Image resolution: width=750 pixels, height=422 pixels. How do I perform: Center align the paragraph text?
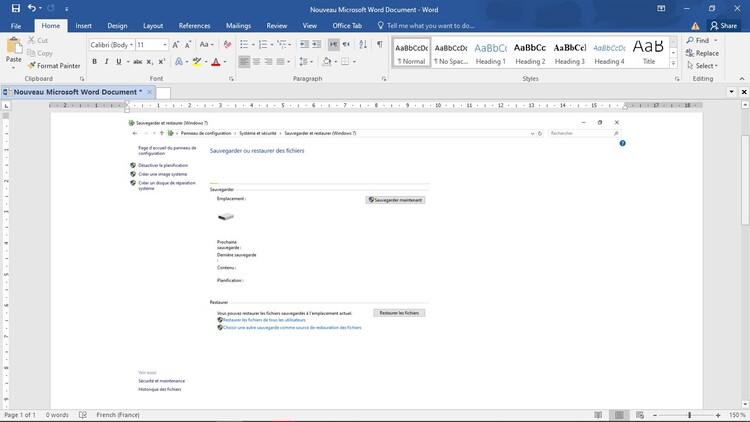(x=258, y=62)
